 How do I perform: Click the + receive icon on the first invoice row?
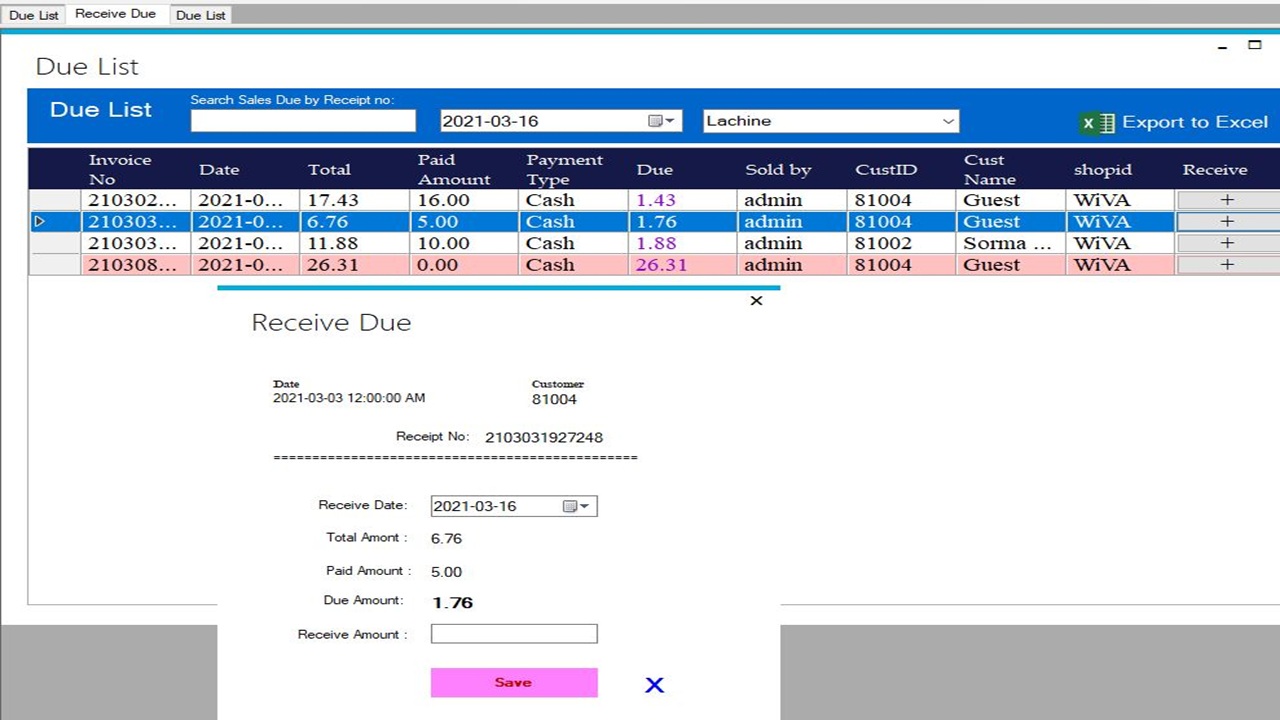pos(1227,200)
